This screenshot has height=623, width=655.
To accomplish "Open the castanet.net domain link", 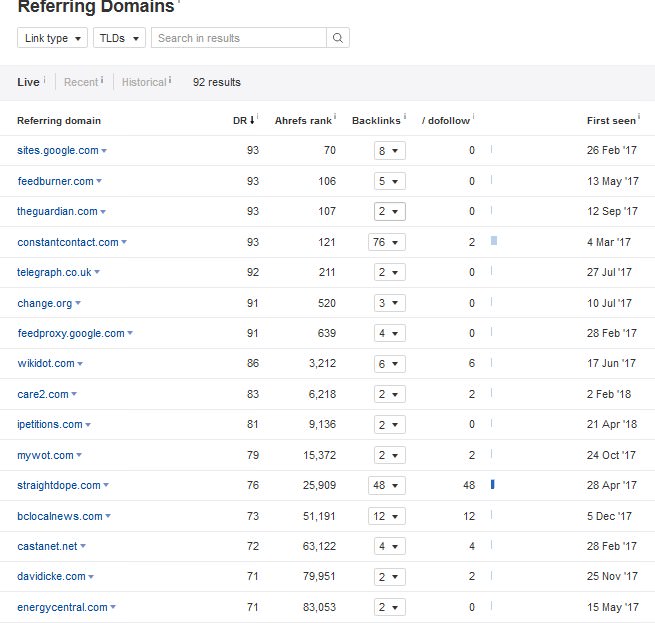I will pos(47,547).
